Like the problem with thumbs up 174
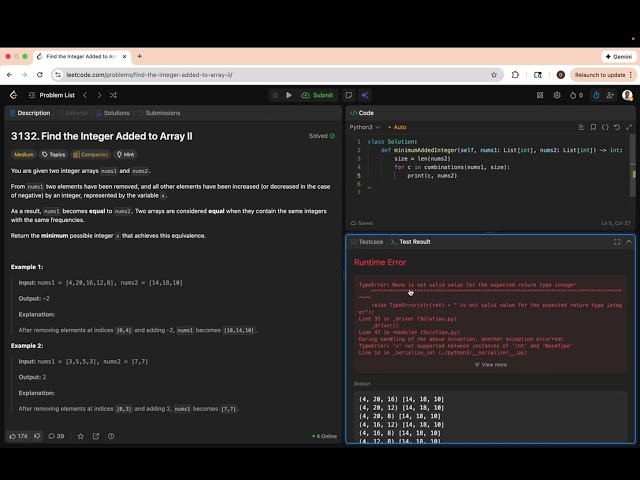Image resolution: width=640 pixels, height=480 pixels. tap(18, 436)
